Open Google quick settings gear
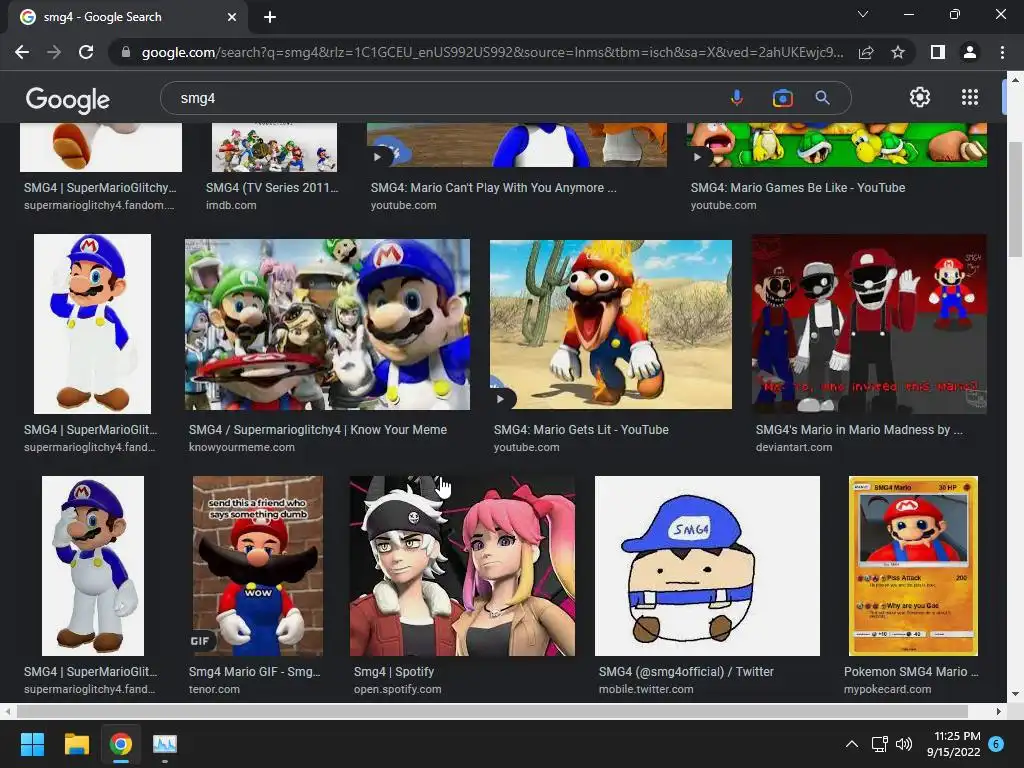Screen dimensions: 1024x768 tap(919, 97)
